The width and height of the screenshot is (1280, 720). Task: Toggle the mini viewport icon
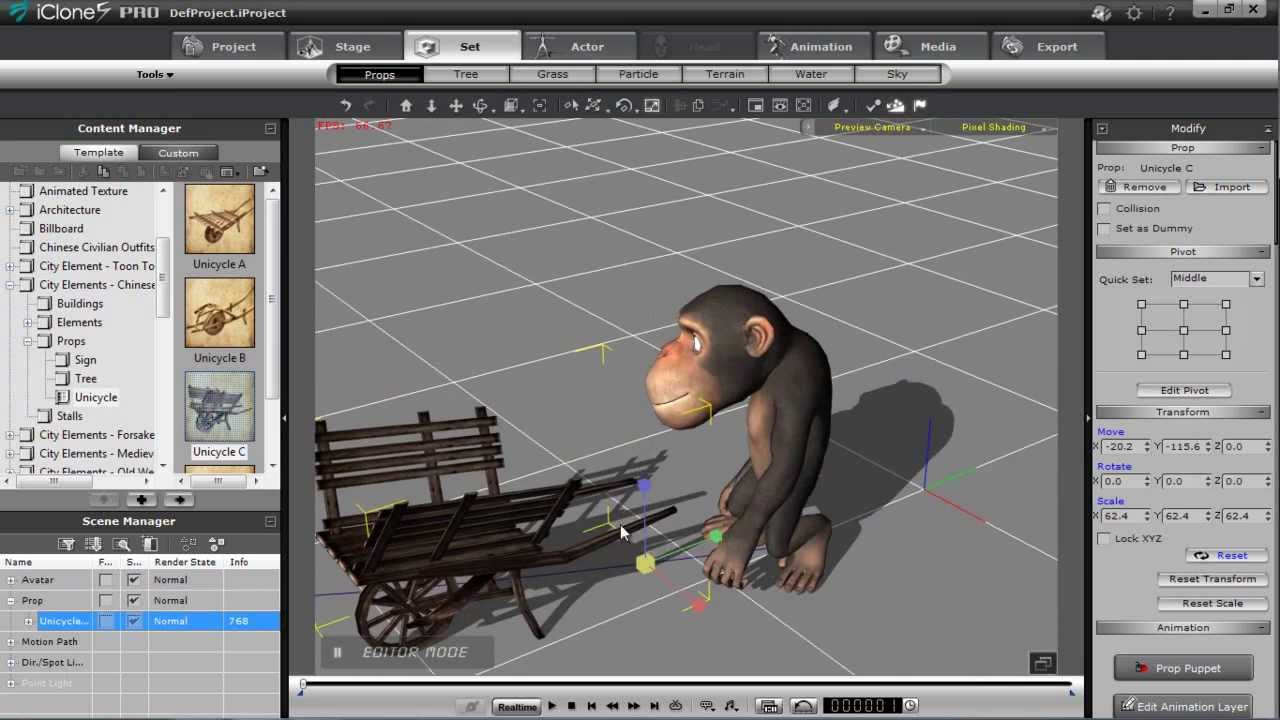pos(755,105)
